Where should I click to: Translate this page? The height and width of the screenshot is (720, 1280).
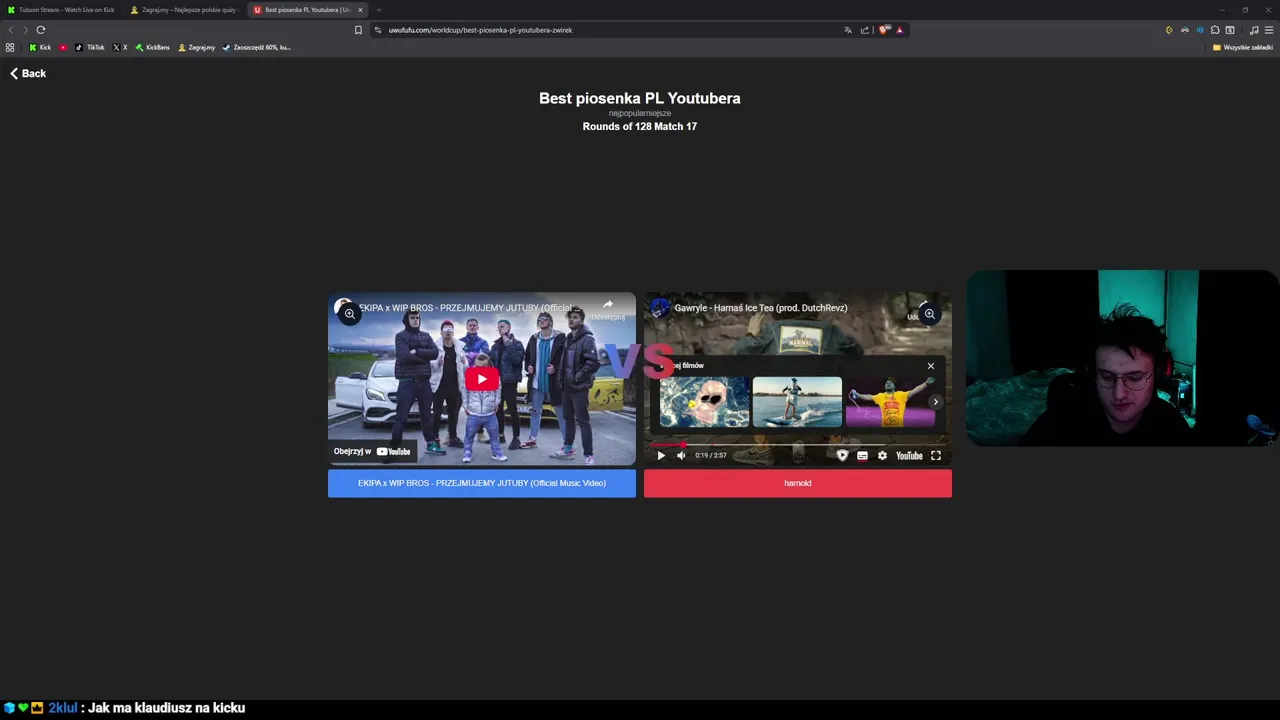848,30
